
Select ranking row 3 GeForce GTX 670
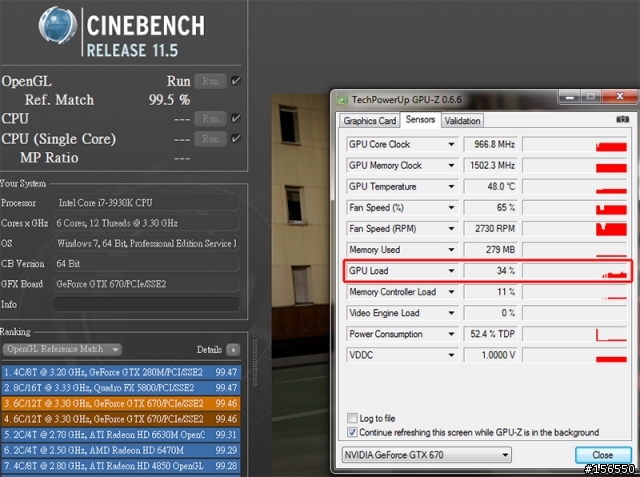point(121,404)
